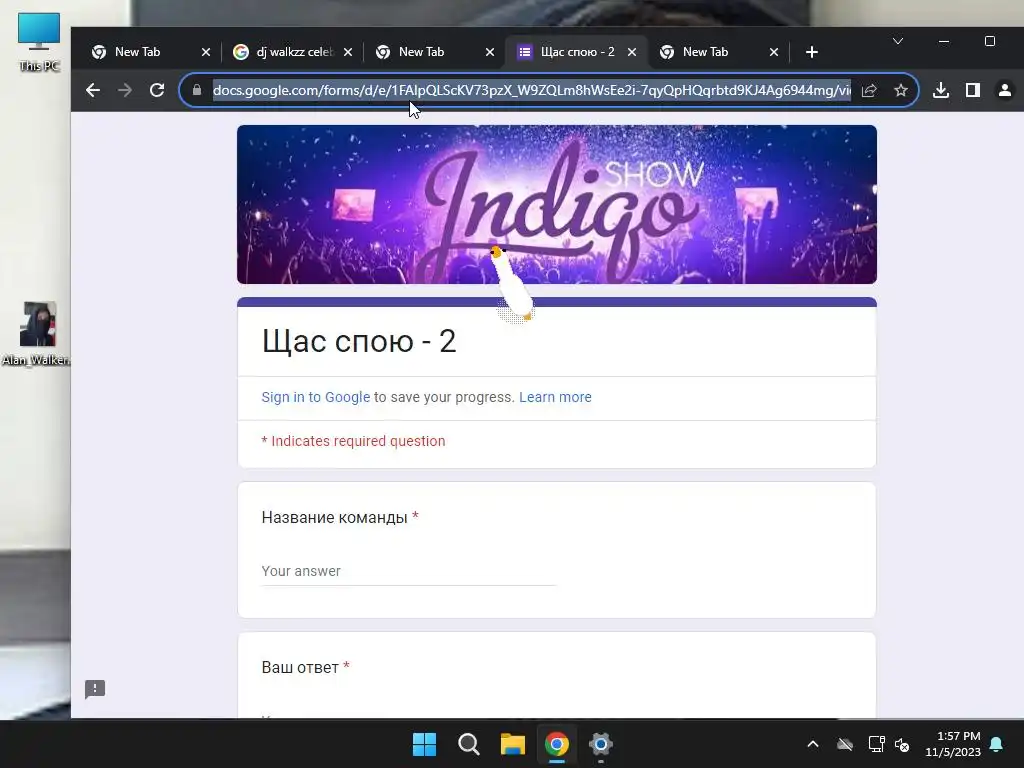Click the browser forward arrow
1024x768 pixels.
125,90
